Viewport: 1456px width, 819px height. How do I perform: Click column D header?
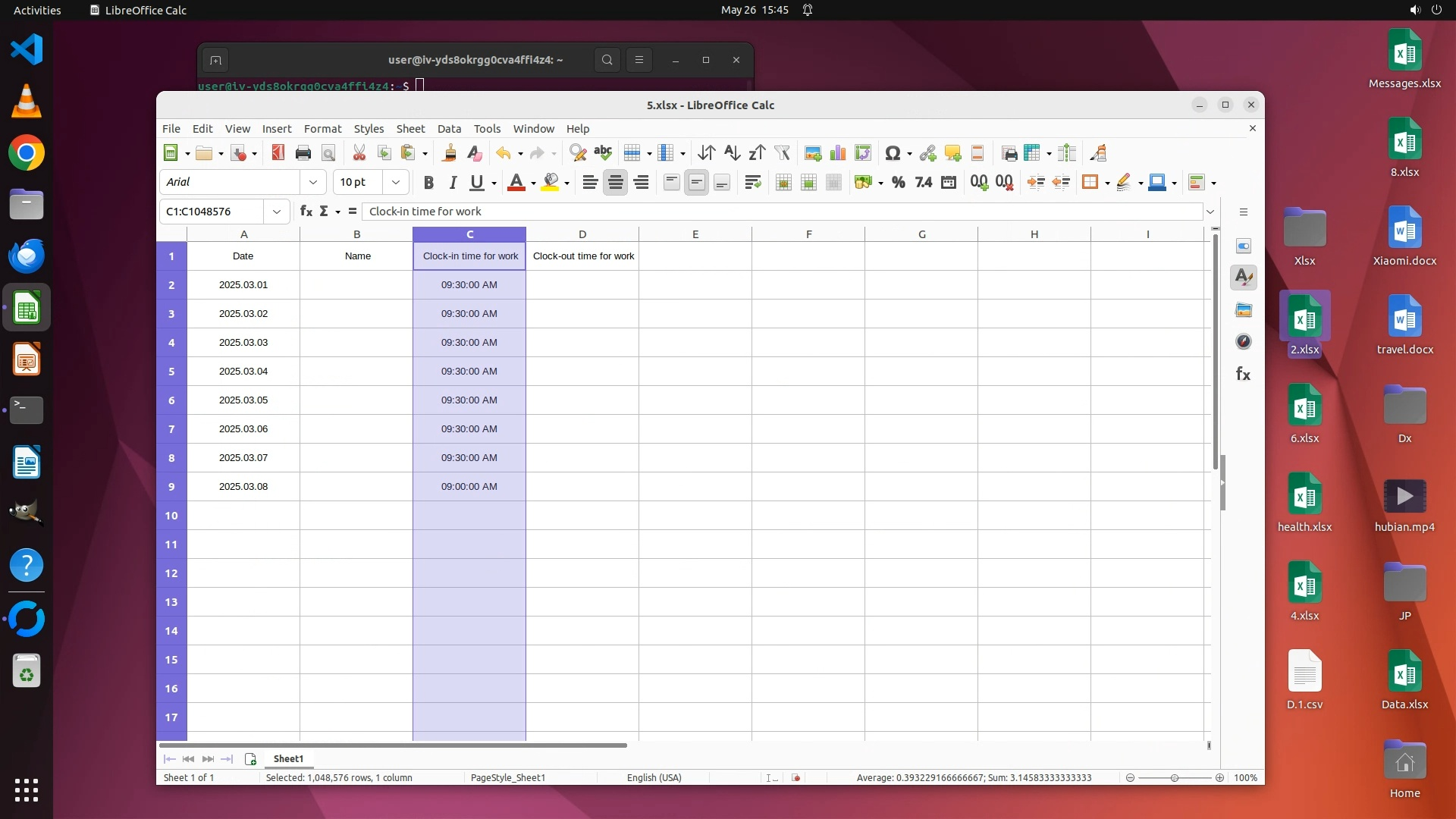[x=582, y=234]
